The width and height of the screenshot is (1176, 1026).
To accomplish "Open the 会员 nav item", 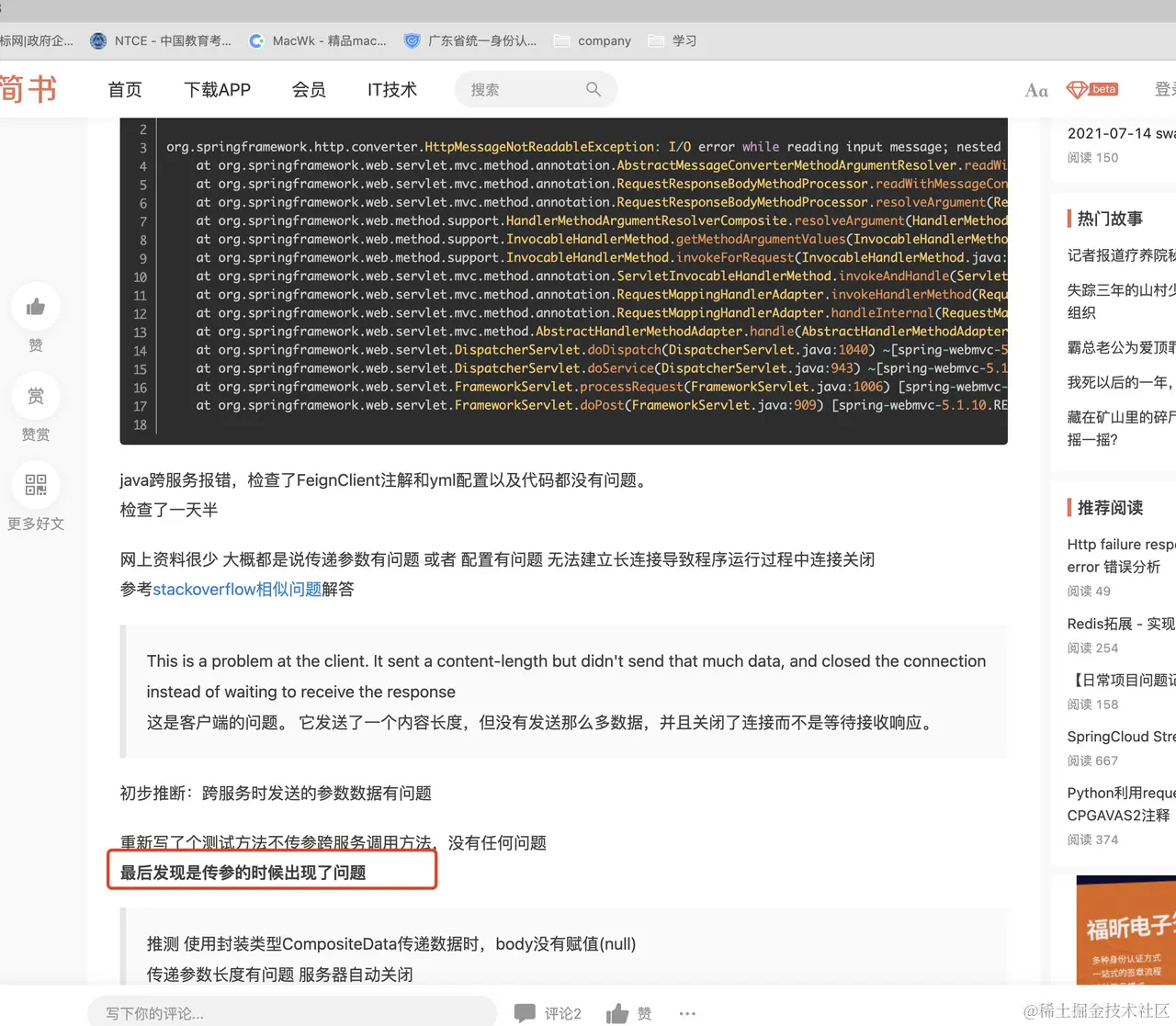I will (309, 89).
